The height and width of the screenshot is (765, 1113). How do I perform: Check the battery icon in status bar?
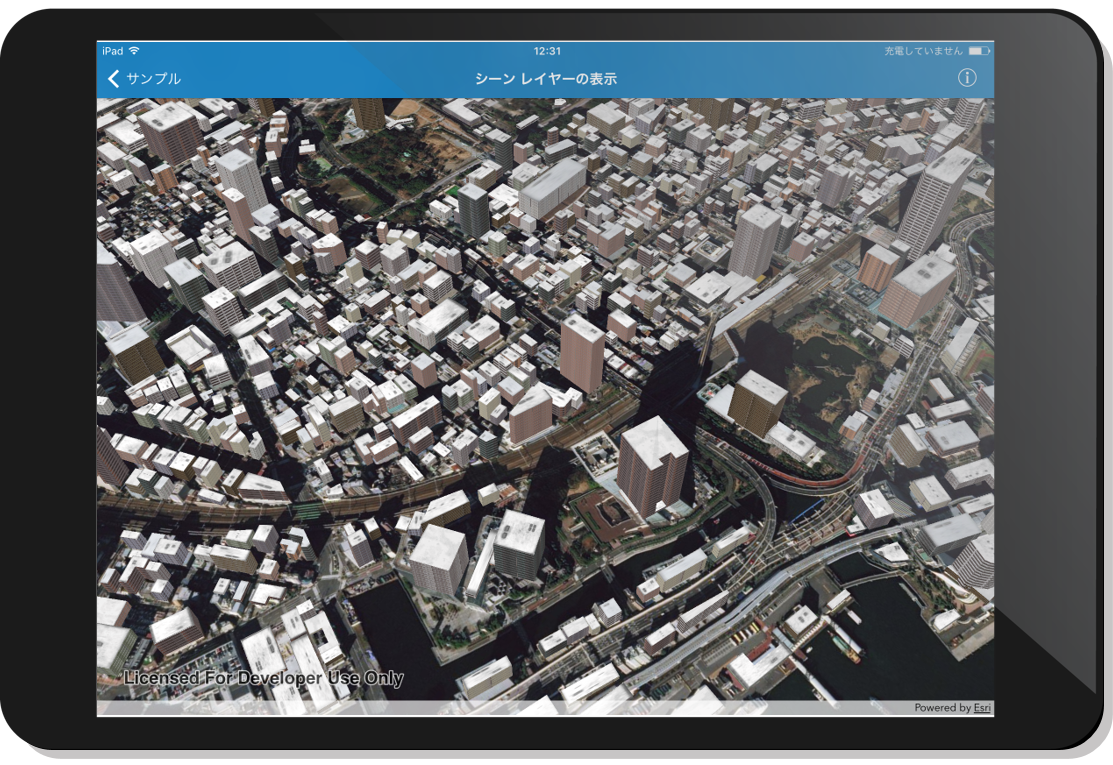pos(980,51)
